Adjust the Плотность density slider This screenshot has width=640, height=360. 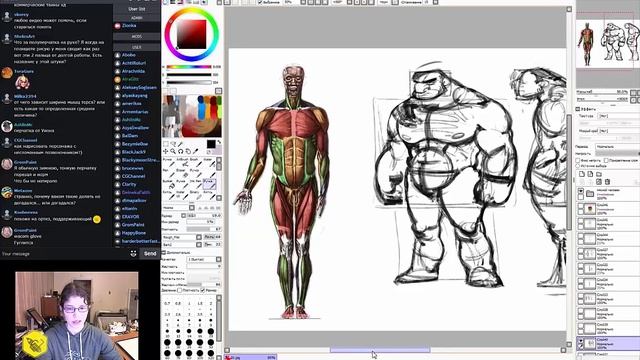click(x=204, y=229)
